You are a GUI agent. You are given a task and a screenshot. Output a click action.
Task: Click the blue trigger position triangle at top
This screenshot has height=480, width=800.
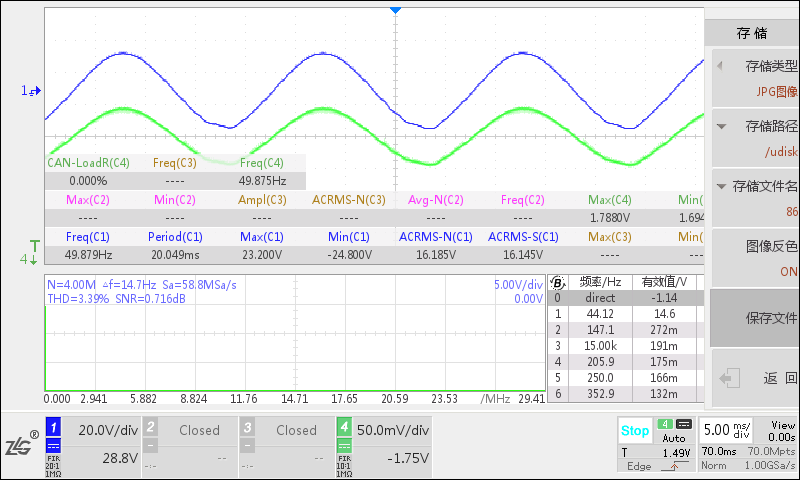pyautogui.click(x=395, y=10)
